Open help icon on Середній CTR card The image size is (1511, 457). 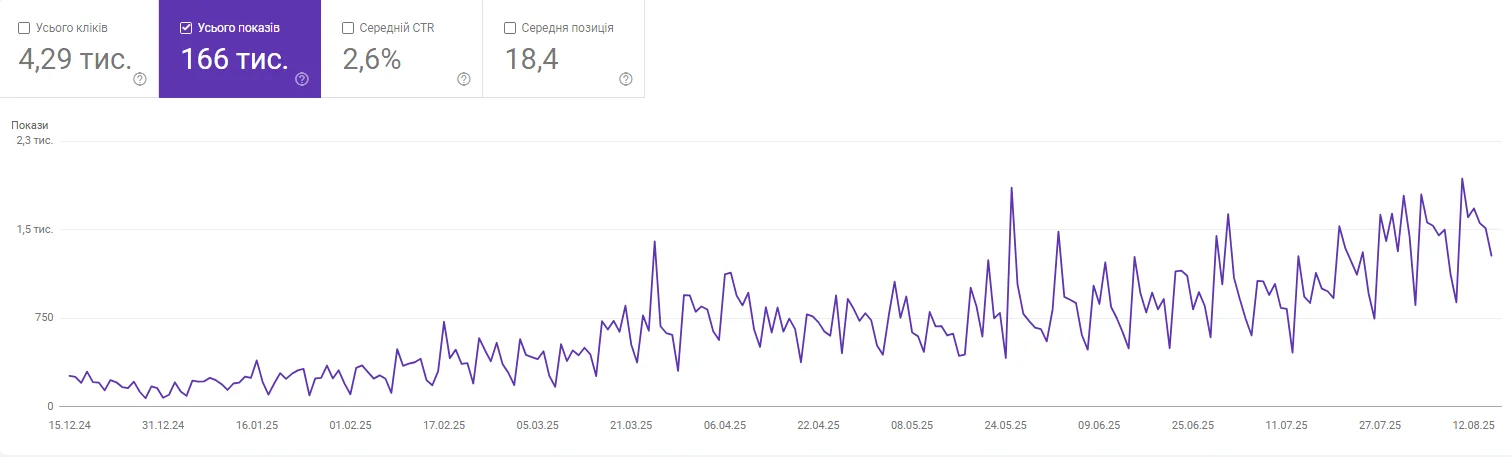pos(464,79)
